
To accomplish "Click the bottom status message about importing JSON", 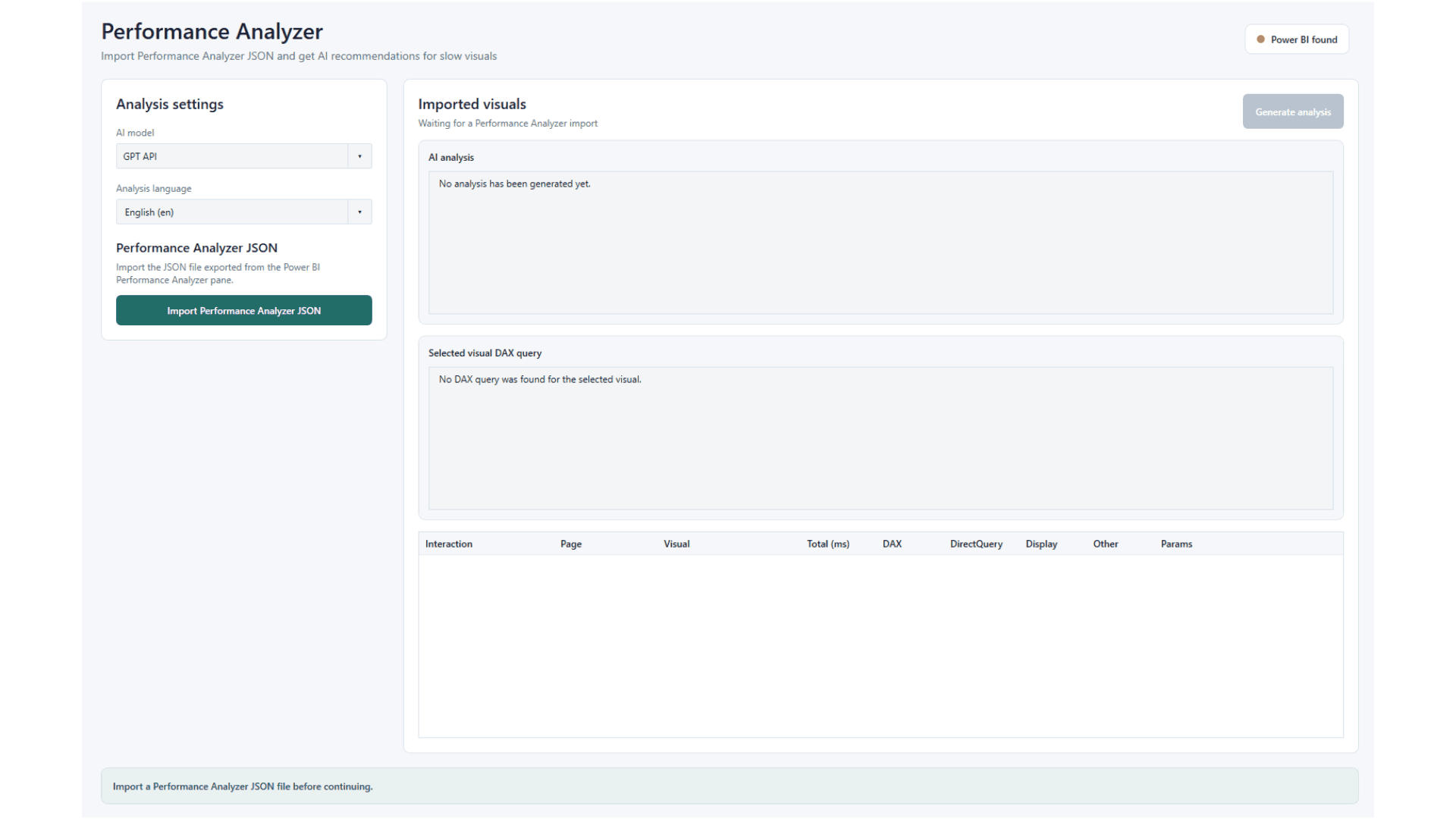I will [x=243, y=786].
